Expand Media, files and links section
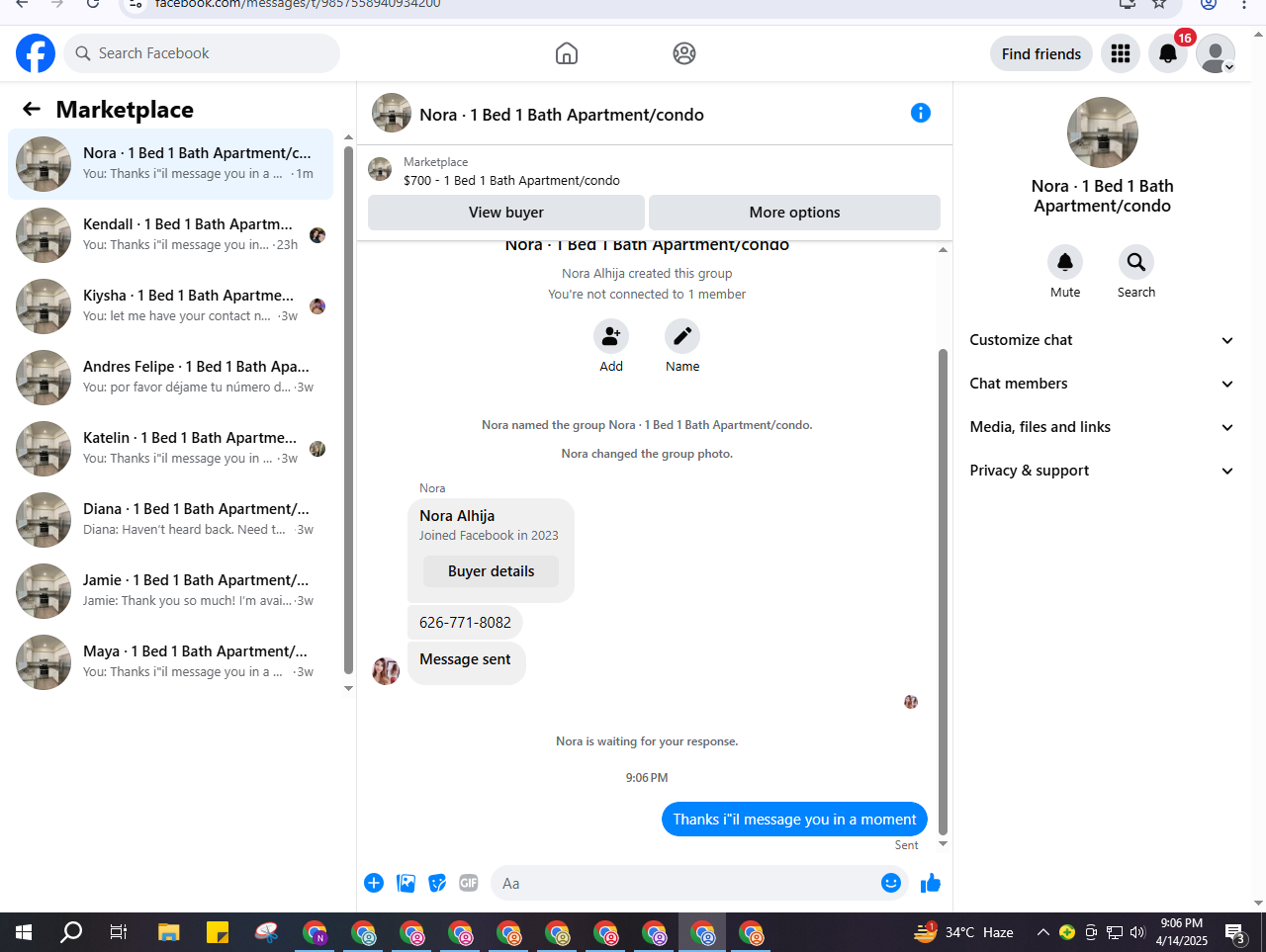Image resolution: width=1266 pixels, height=952 pixels. pos(1102,427)
